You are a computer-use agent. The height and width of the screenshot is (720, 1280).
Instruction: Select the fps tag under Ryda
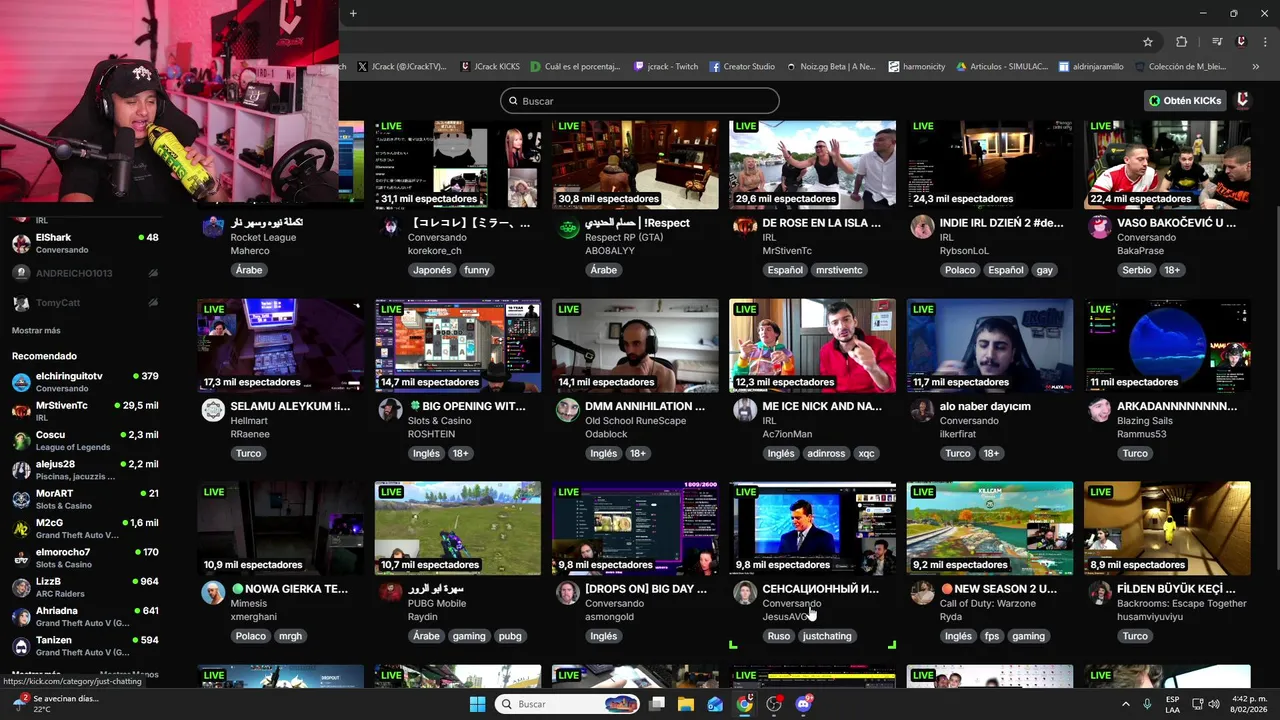click(x=991, y=636)
